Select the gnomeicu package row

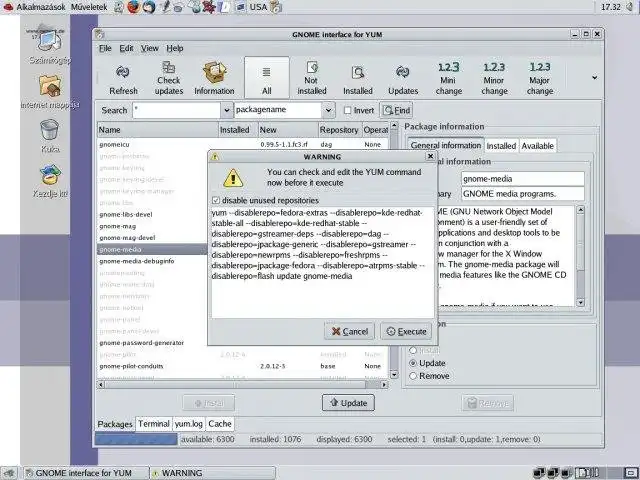[x=242, y=144]
